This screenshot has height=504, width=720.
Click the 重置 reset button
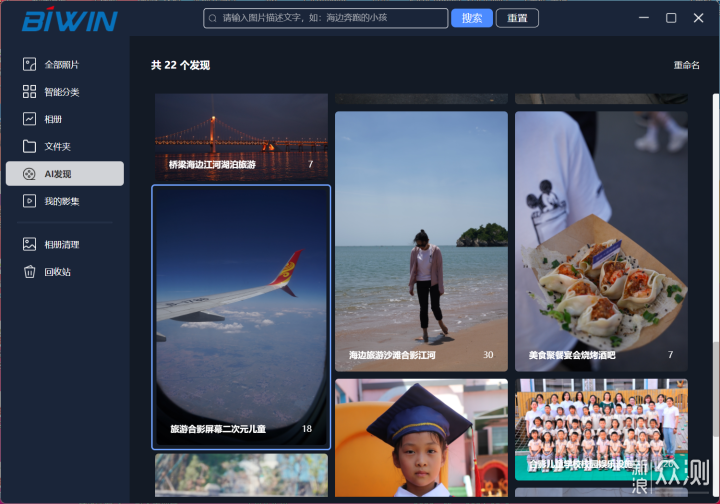coord(517,18)
